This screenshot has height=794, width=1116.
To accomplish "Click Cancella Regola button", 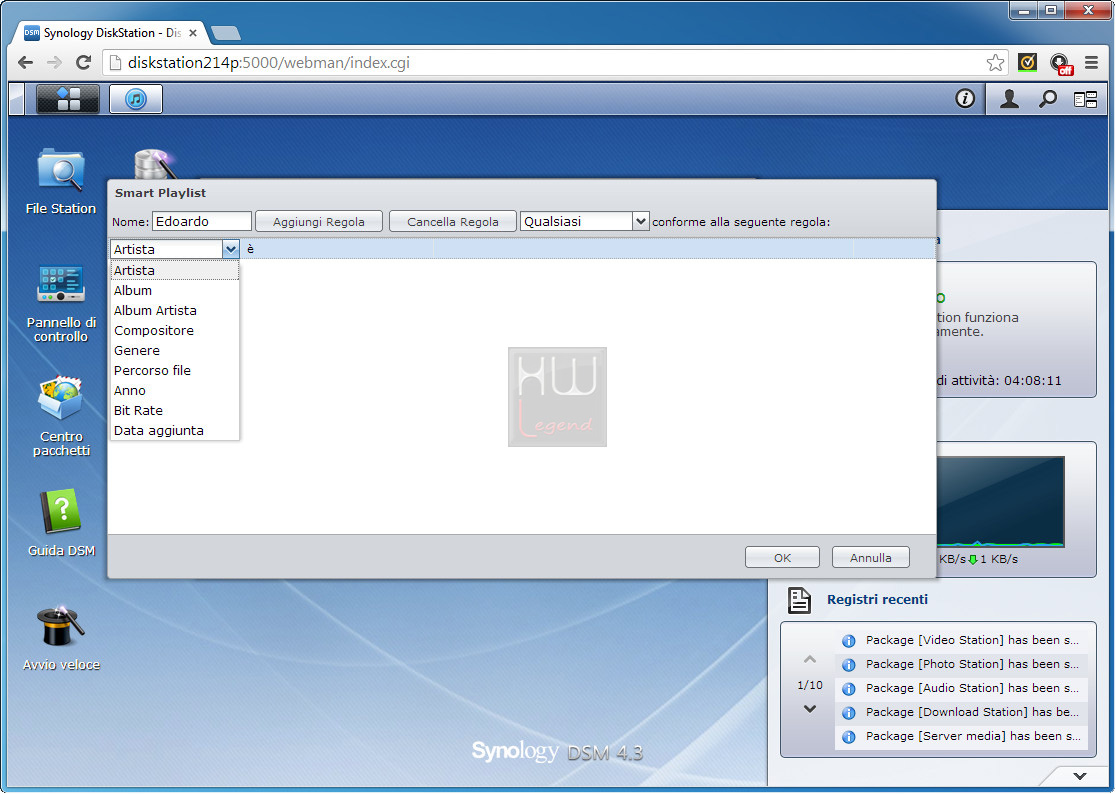I will click(453, 221).
